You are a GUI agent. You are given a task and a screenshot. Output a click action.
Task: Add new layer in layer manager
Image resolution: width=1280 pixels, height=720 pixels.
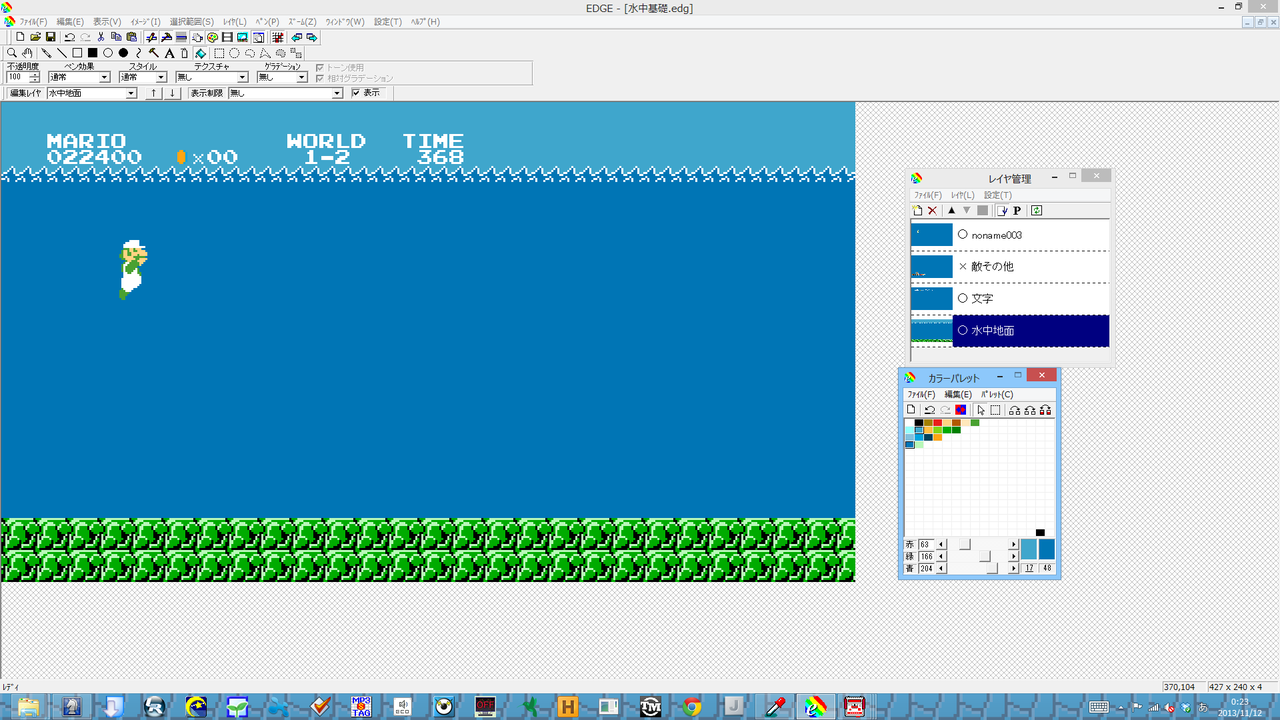[x=918, y=210]
